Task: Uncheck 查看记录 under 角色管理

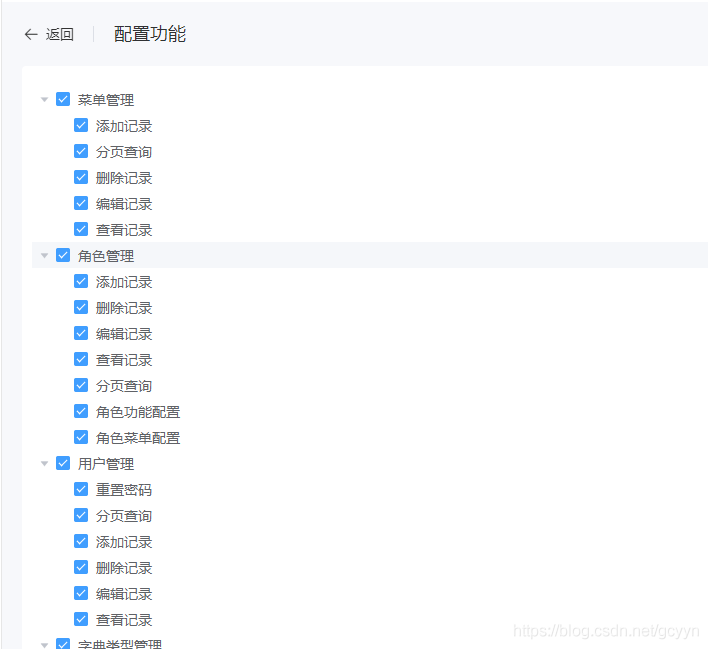Action: pos(81,359)
